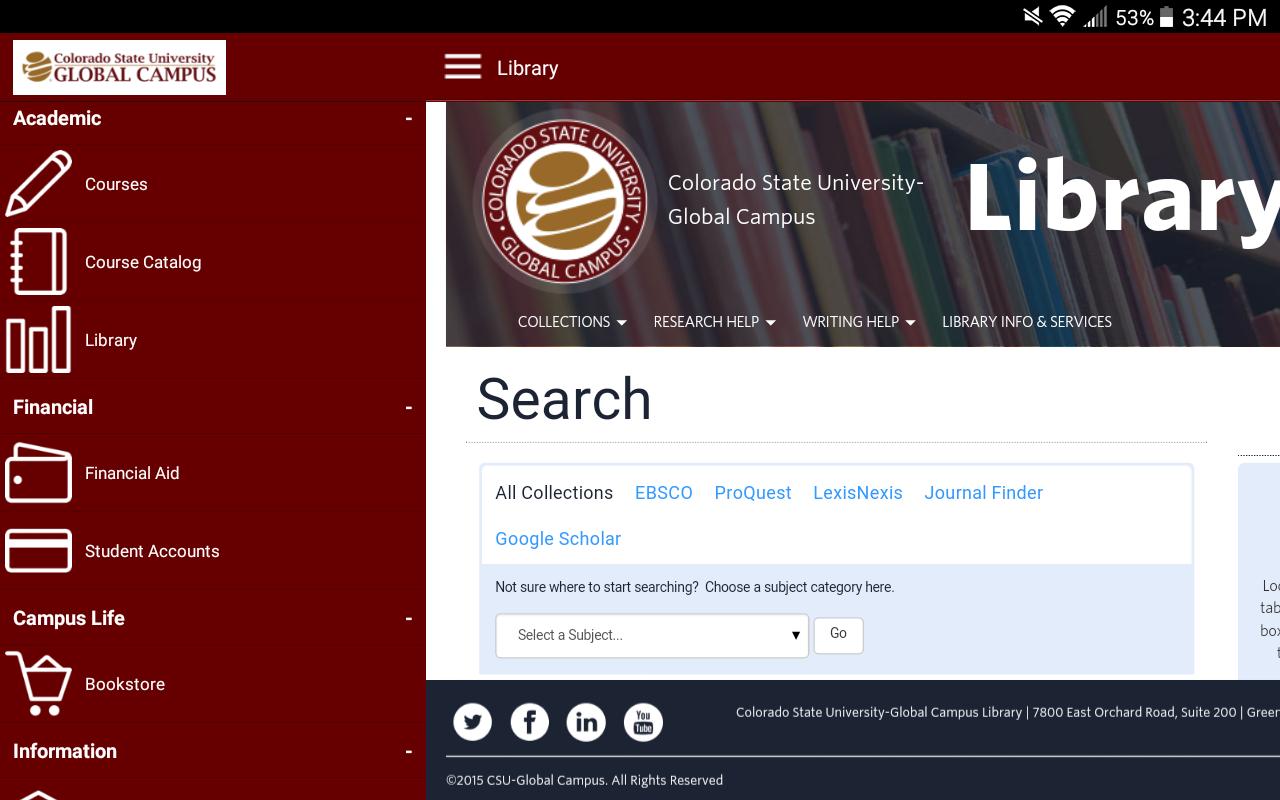The image size is (1280, 800).
Task: Open Student Accounts from the sidebar
Action: (x=152, y=551)
